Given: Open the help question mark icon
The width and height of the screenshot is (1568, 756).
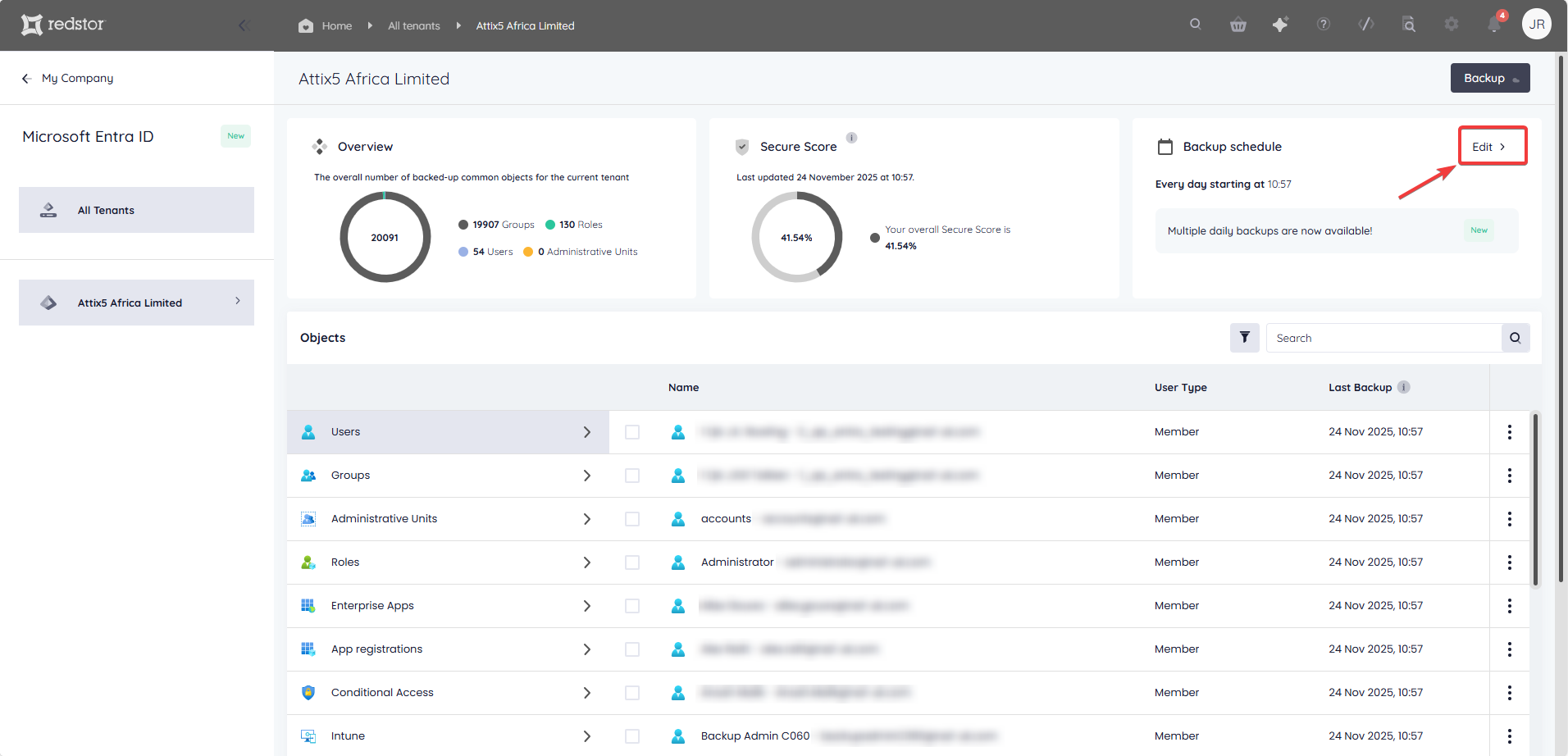Looking at the screenshot, I should pos(1324,25).
